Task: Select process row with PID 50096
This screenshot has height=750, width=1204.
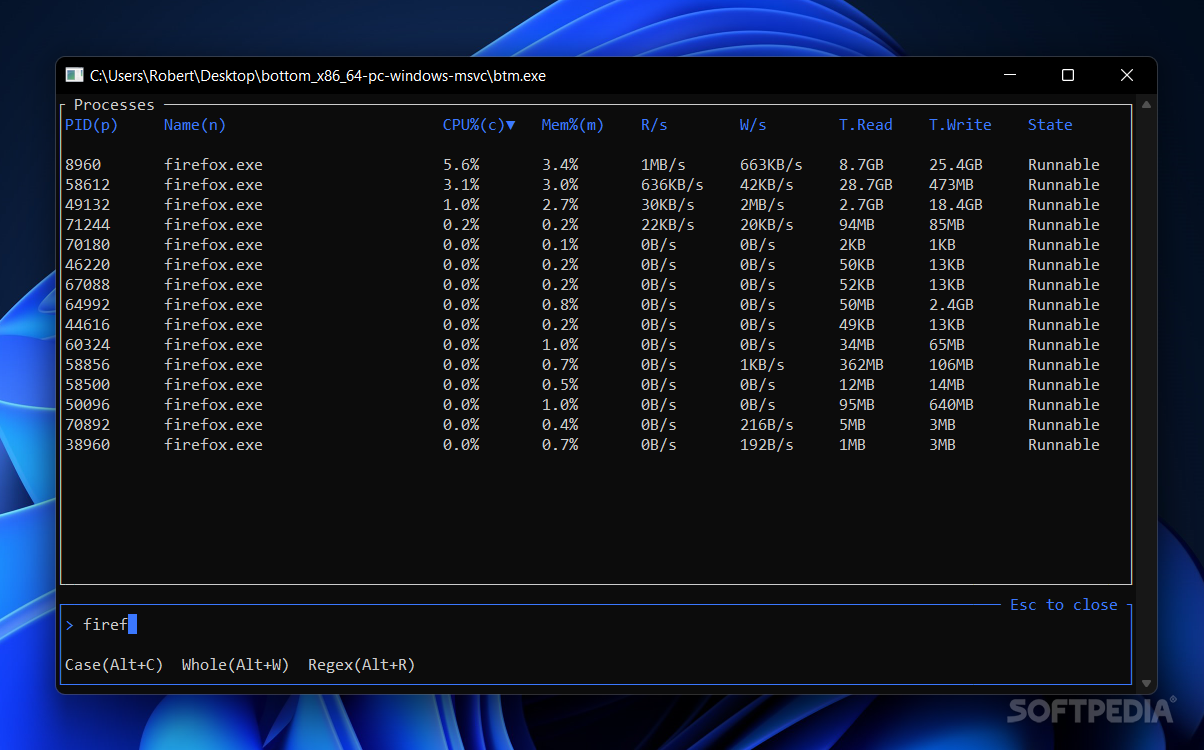Action: (x=596, y=405)
